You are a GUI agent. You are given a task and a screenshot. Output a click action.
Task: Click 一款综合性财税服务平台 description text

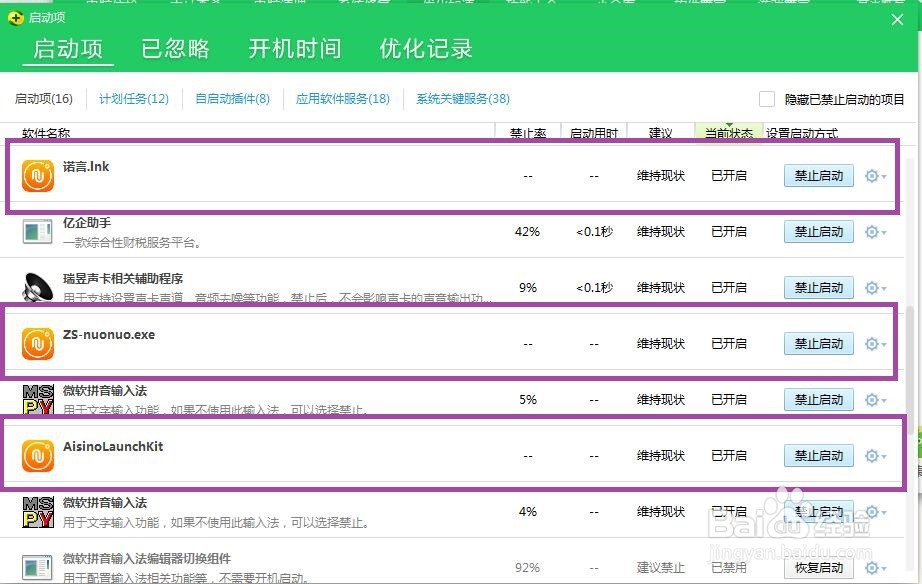pos(132,242)
